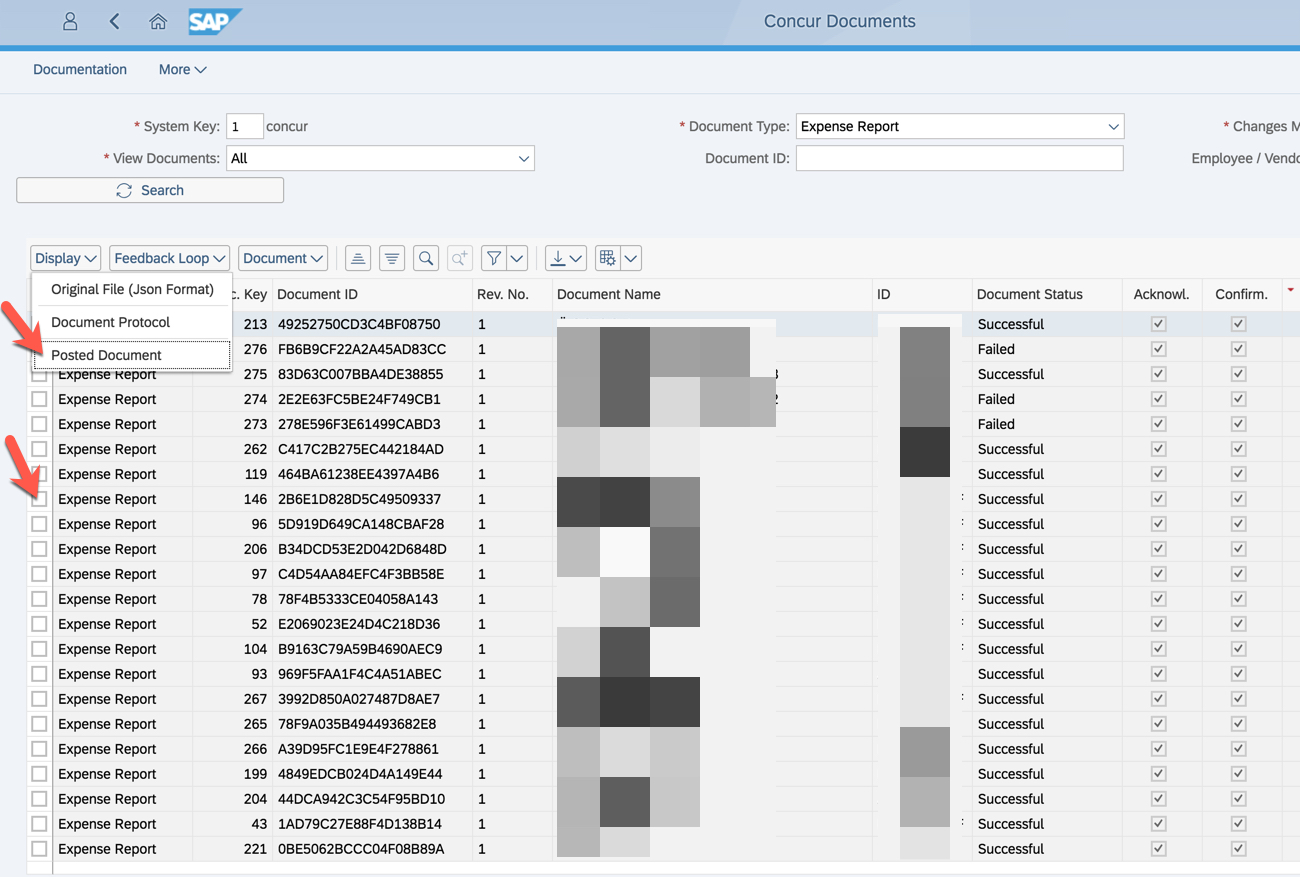Tick the row checkbox for Doc. Key 221
Image resolution: width=1300 pixels, height=877 pixels.
39,849
